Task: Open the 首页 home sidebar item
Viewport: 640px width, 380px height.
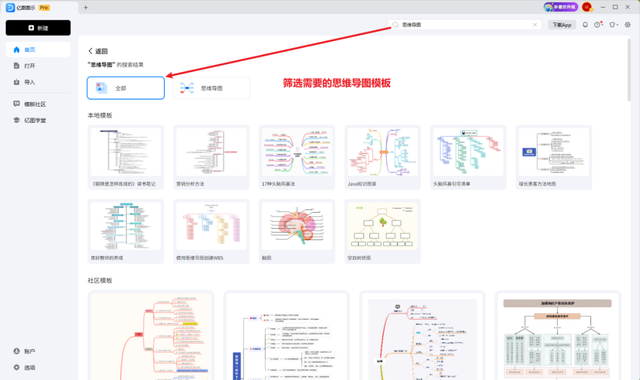Action: coord(38,49)
